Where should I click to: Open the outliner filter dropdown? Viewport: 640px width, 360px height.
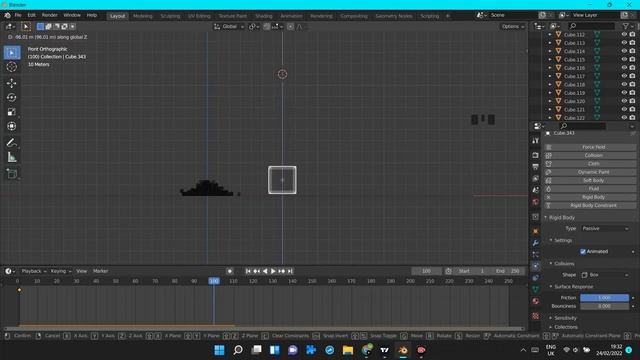tap(627, 26)
